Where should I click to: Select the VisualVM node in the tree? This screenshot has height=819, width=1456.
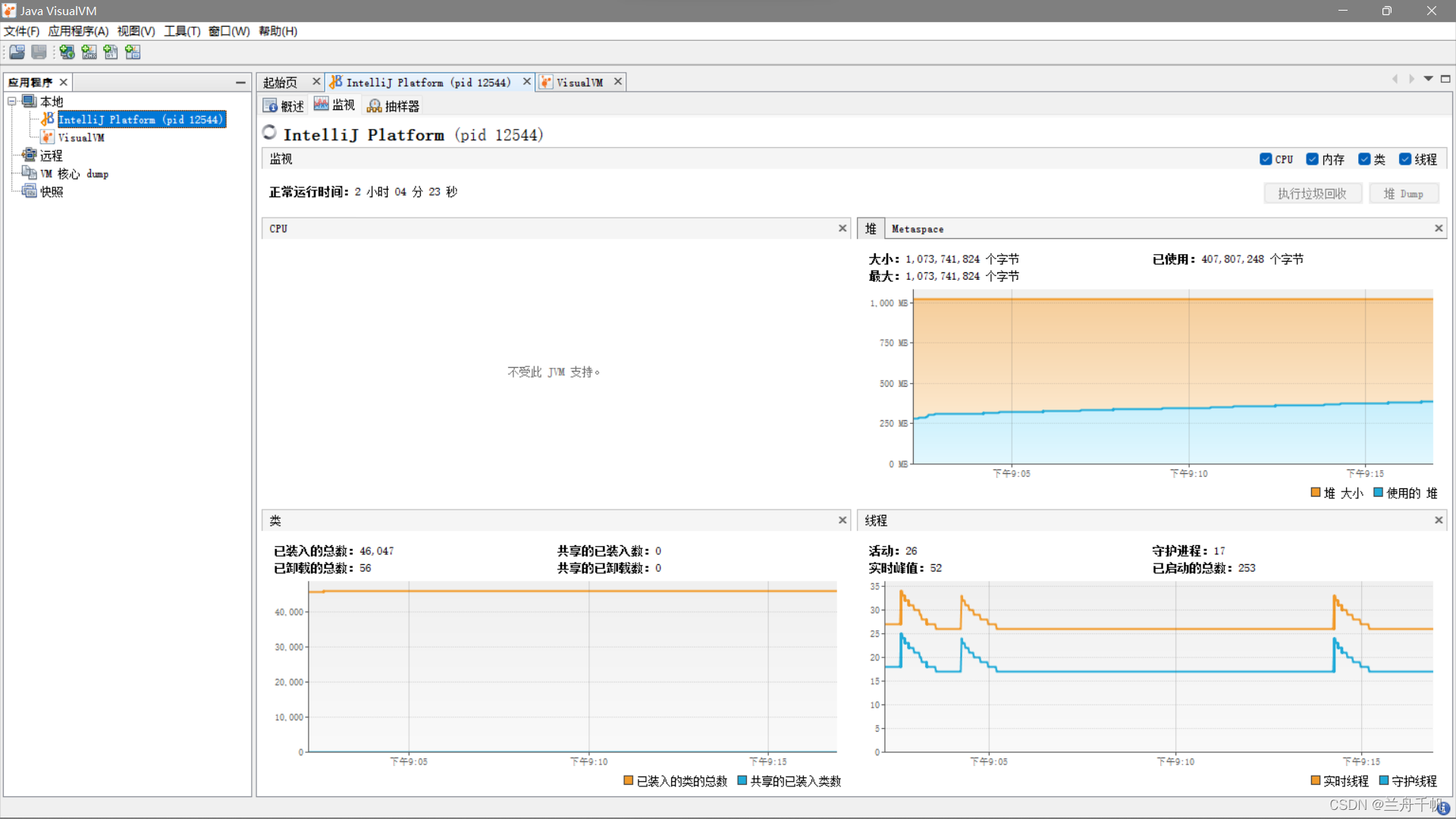(80, 137)
